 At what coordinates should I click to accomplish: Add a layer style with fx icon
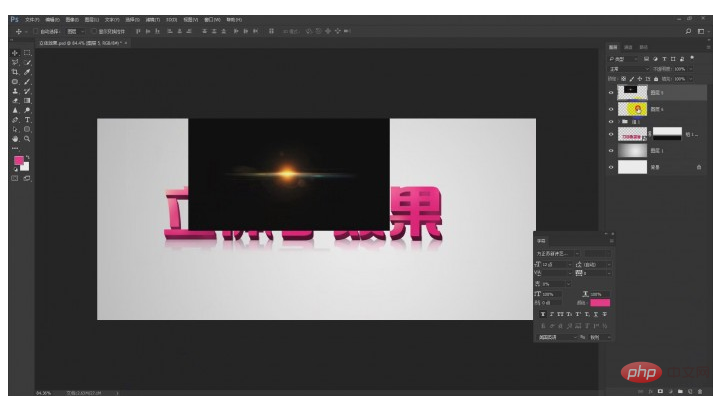tap(651, 391)
